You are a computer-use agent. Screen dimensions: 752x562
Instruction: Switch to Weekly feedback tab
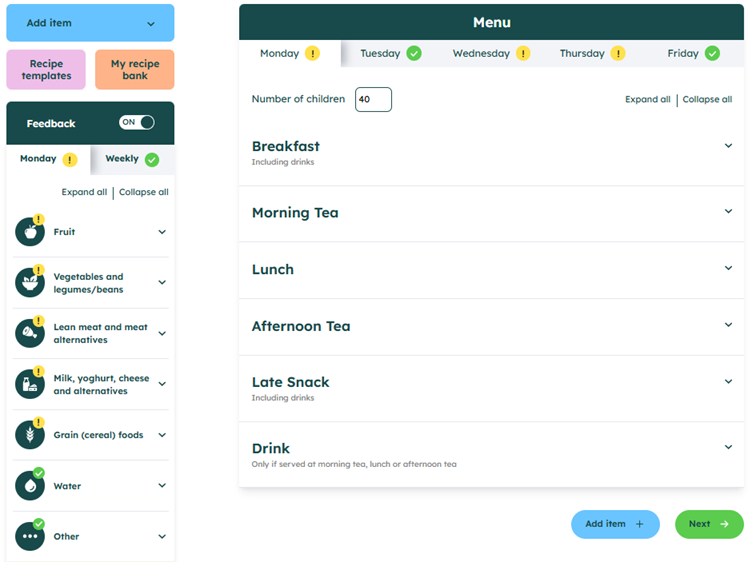point(132,159)
